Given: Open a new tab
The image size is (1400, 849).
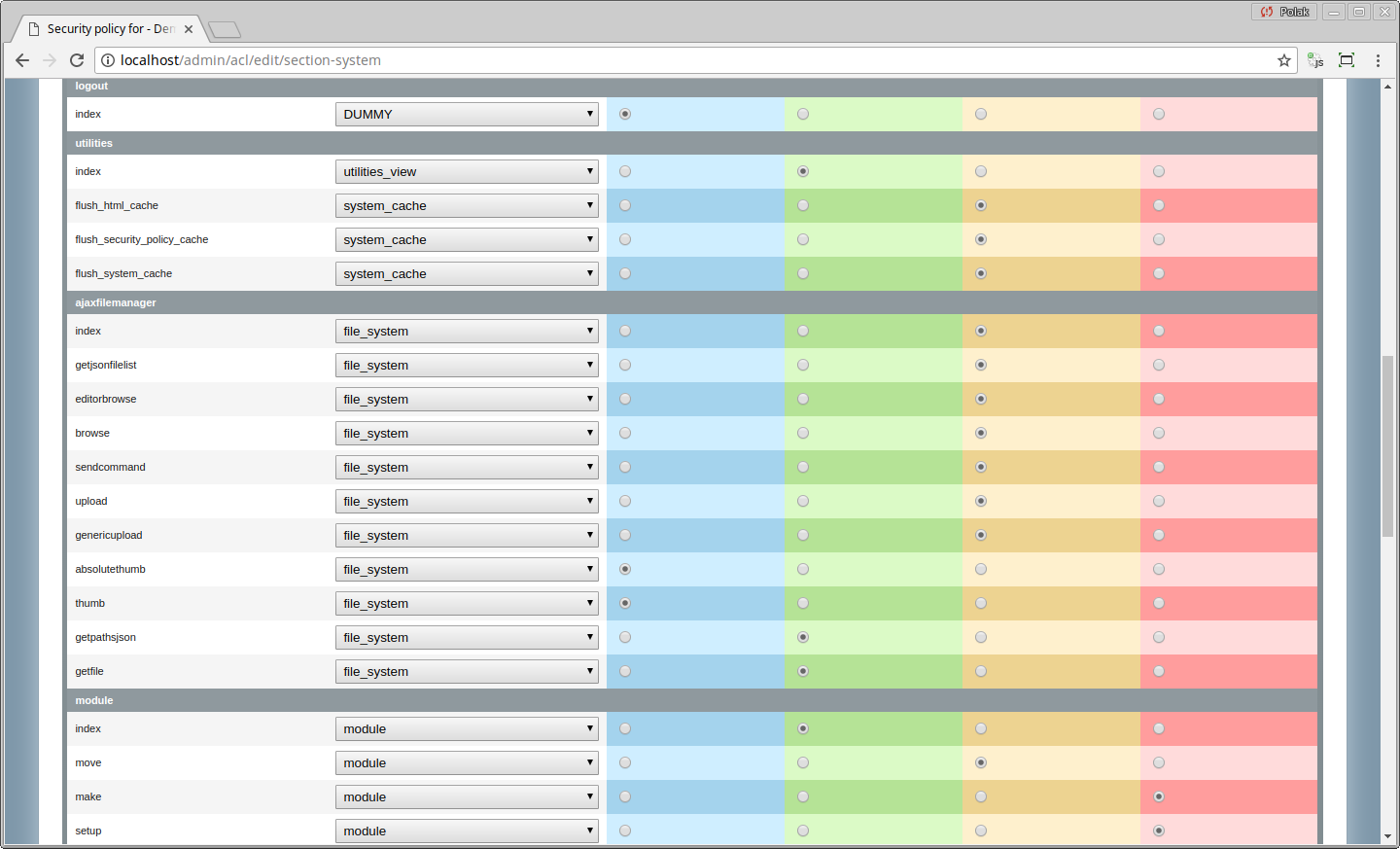Looking at the screenshot, I should (225, 30).
